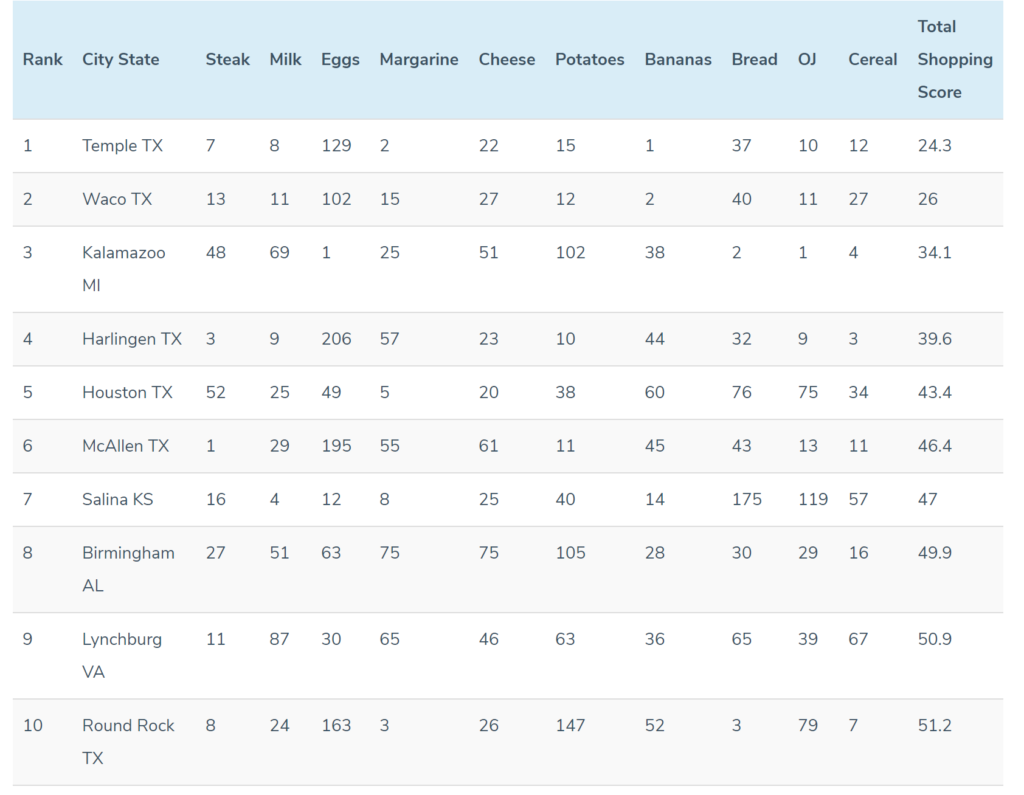
Task: Click the Harlingen TX city name
Action: tap(132, 339)
